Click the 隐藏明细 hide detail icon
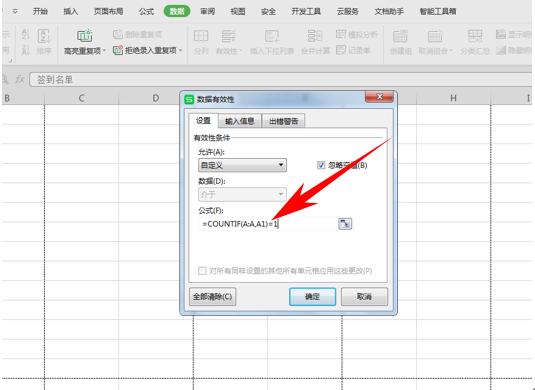535x390 pixels. point(501,50)
